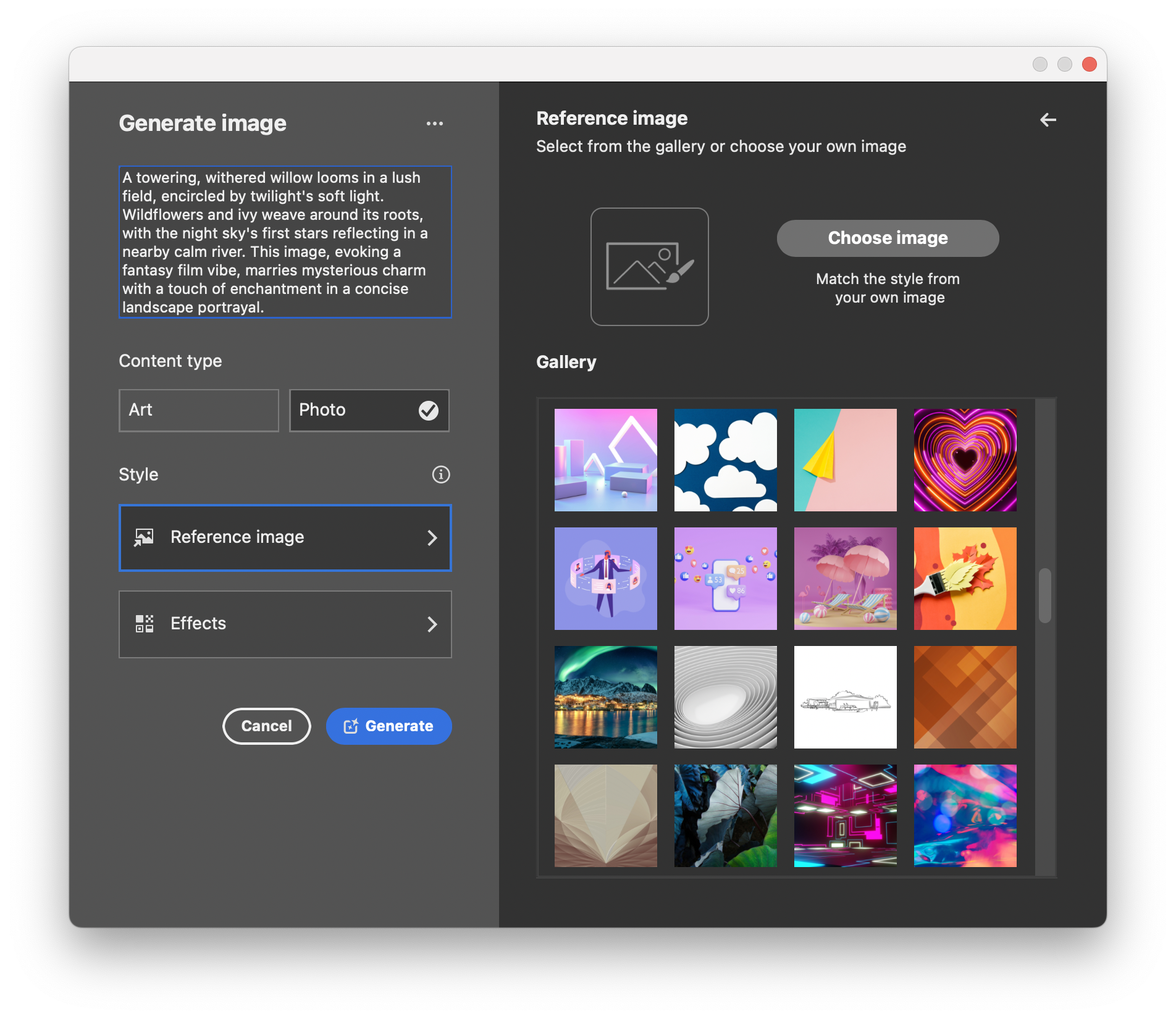Click the sparkle icon on Generate button
Screen dimensions: 1176x1019
tap(351, 726)
